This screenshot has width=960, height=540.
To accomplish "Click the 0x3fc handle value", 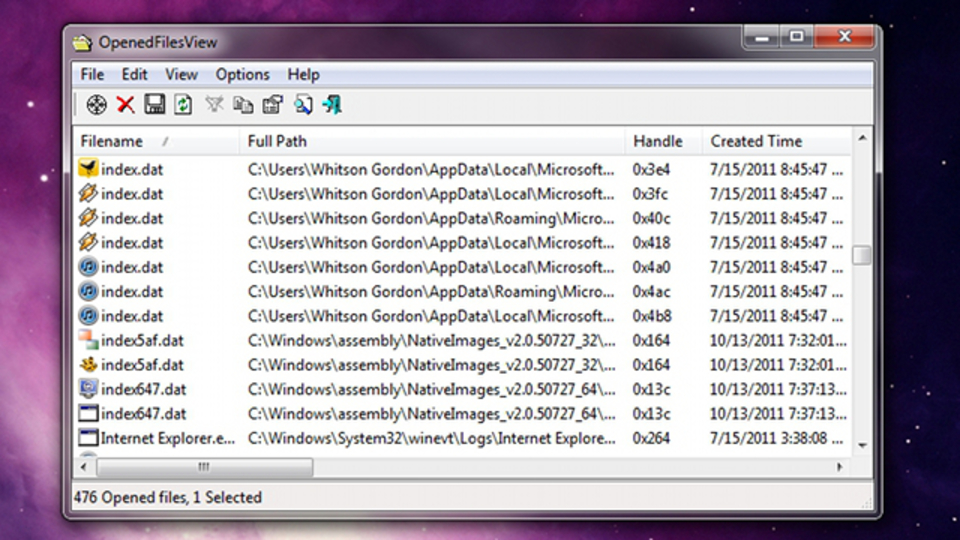I will tap(650, 194).
